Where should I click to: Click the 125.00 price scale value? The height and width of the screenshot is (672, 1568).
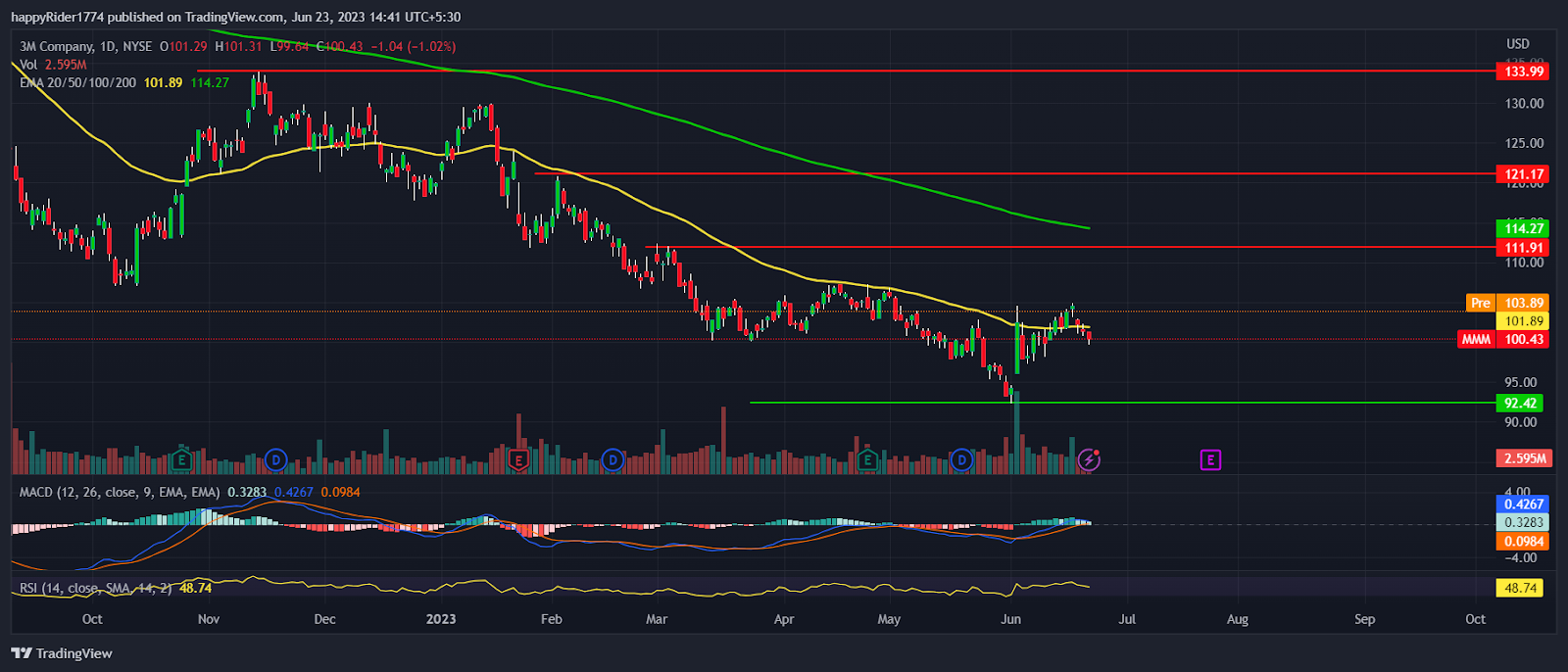point(1524,143)
